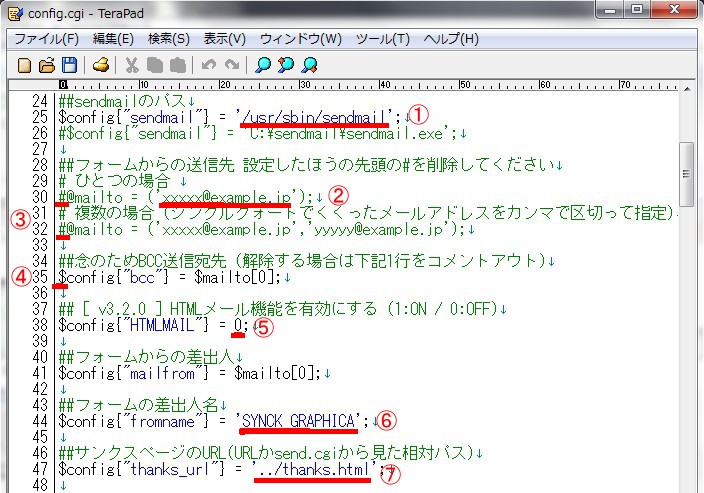704x493 pixels.
Task: Open the ウィンドウ(W) menu
Action: pos(301,39)
